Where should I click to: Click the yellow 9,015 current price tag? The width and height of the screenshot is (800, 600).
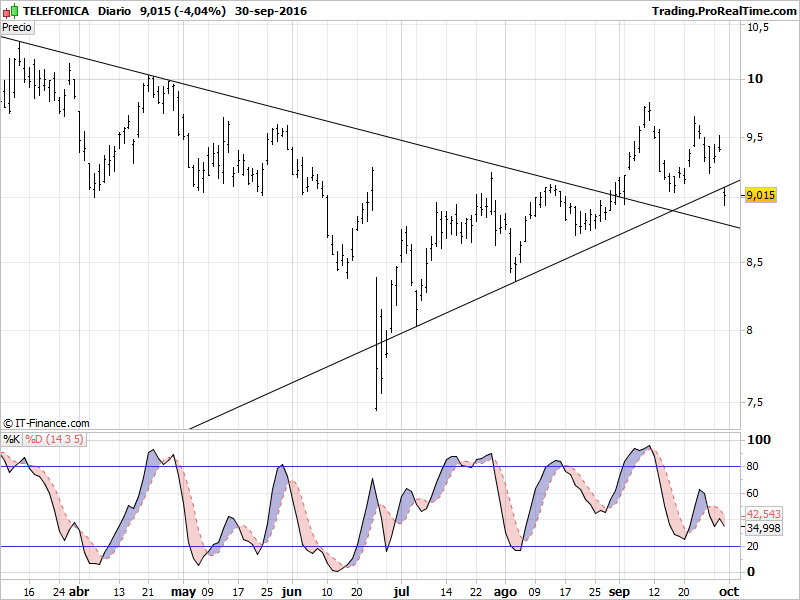pyautogui.click(x=760, y=195)
